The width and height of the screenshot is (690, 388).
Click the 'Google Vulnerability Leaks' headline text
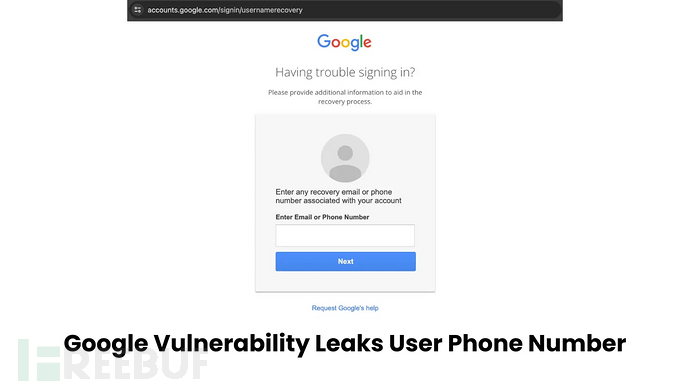(223, 344)
